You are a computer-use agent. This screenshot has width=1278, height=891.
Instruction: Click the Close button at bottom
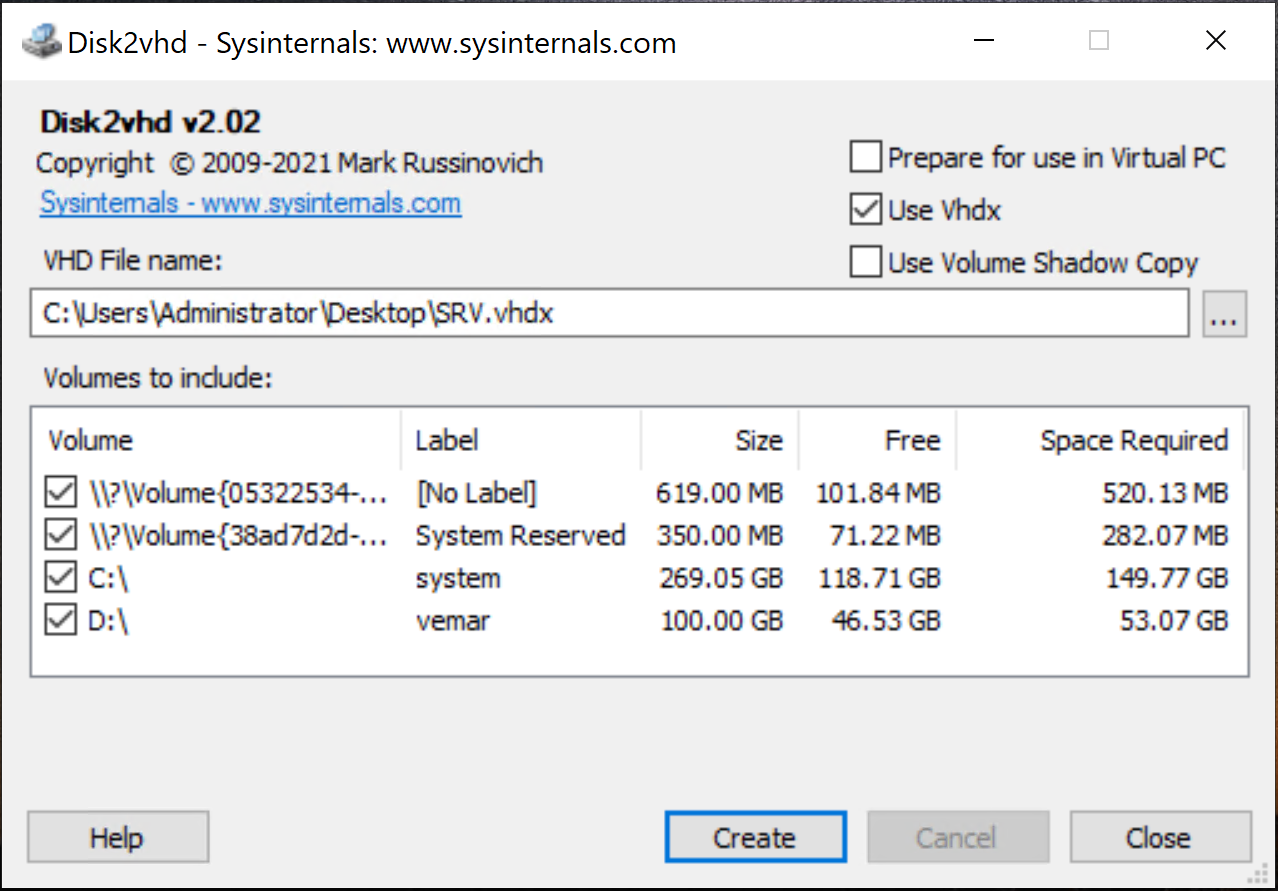[1159, 837]
